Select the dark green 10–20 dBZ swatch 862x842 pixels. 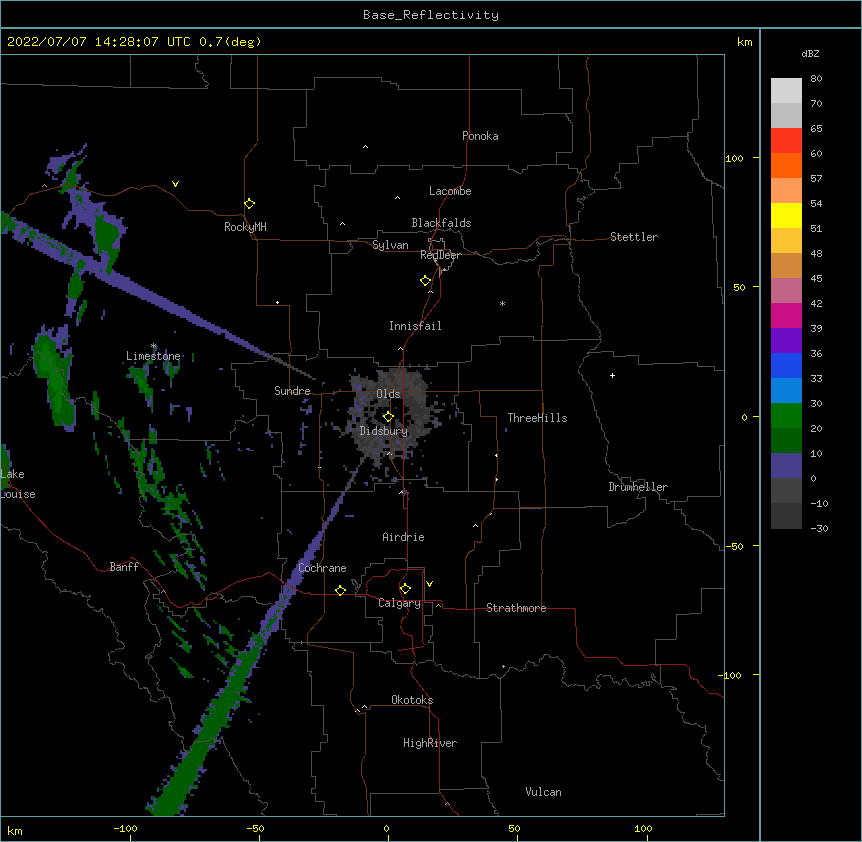(786, 440)
